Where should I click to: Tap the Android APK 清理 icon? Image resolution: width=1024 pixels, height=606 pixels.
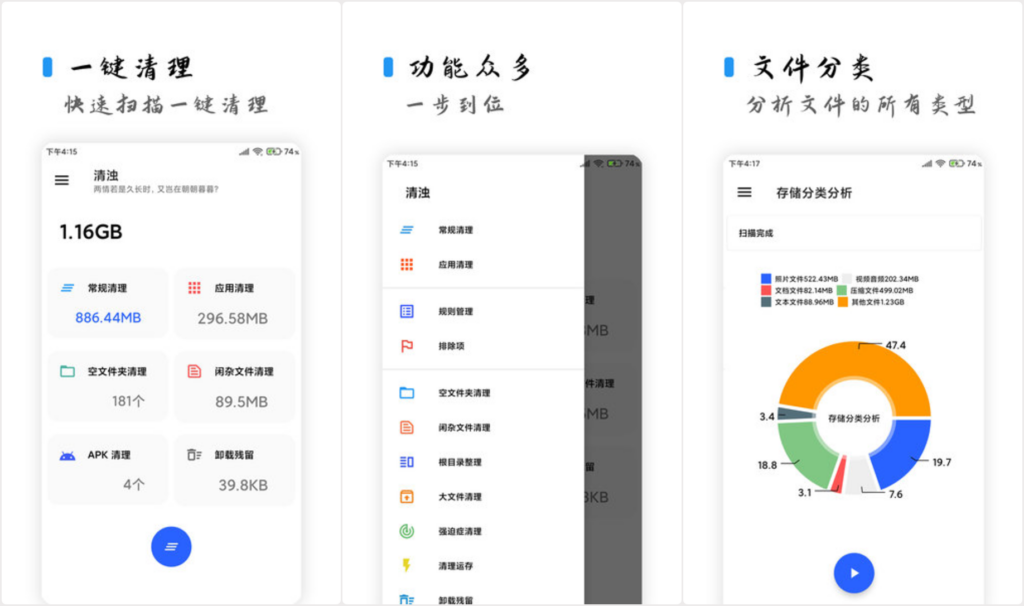[67, 455]
